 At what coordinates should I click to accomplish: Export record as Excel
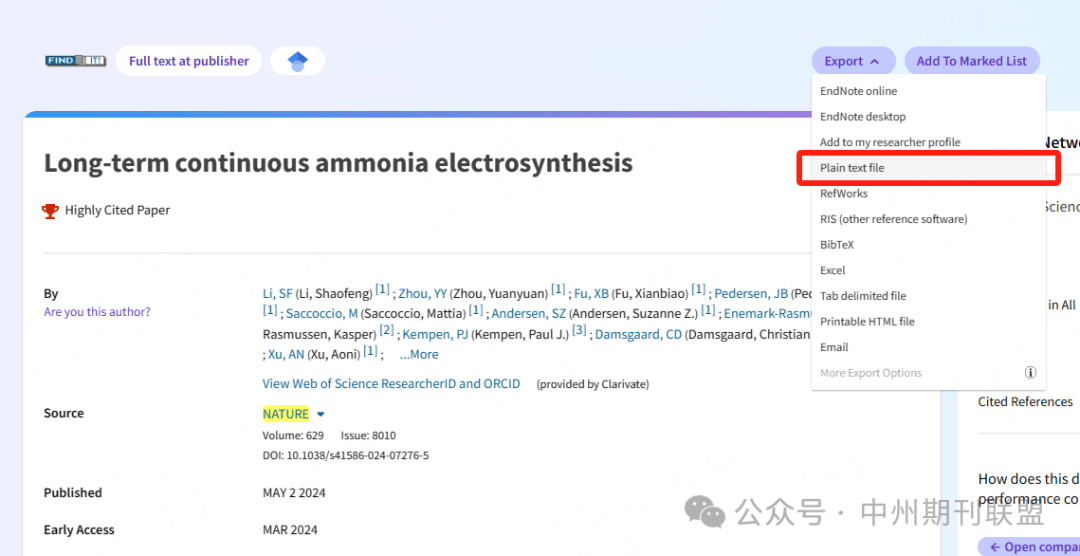(832, 270)
